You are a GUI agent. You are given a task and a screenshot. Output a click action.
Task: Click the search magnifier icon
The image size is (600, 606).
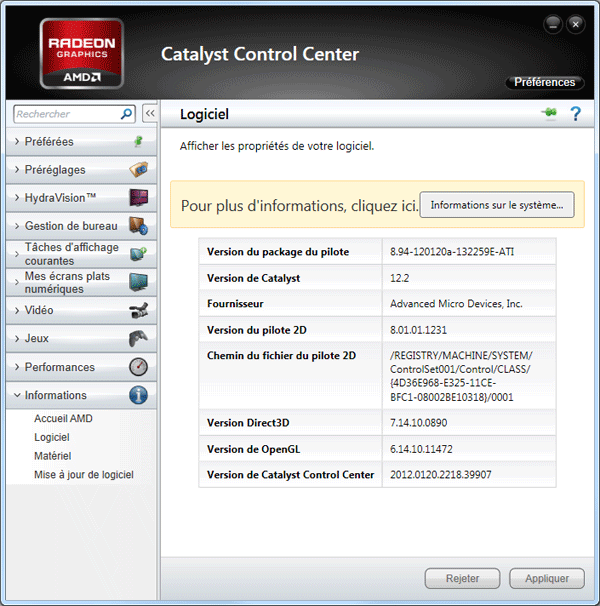point(126,114)
